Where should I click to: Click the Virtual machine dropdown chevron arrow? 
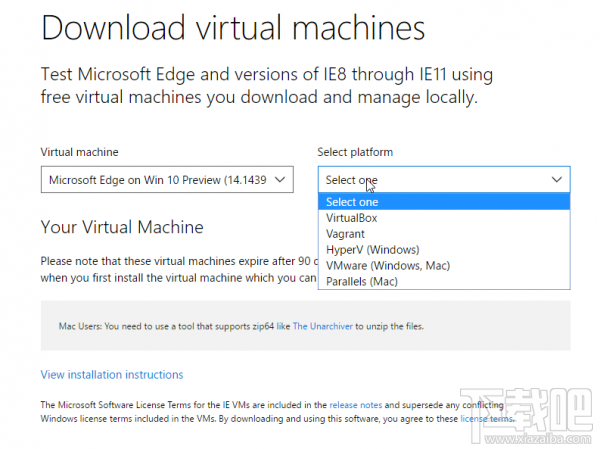(280, 180)
